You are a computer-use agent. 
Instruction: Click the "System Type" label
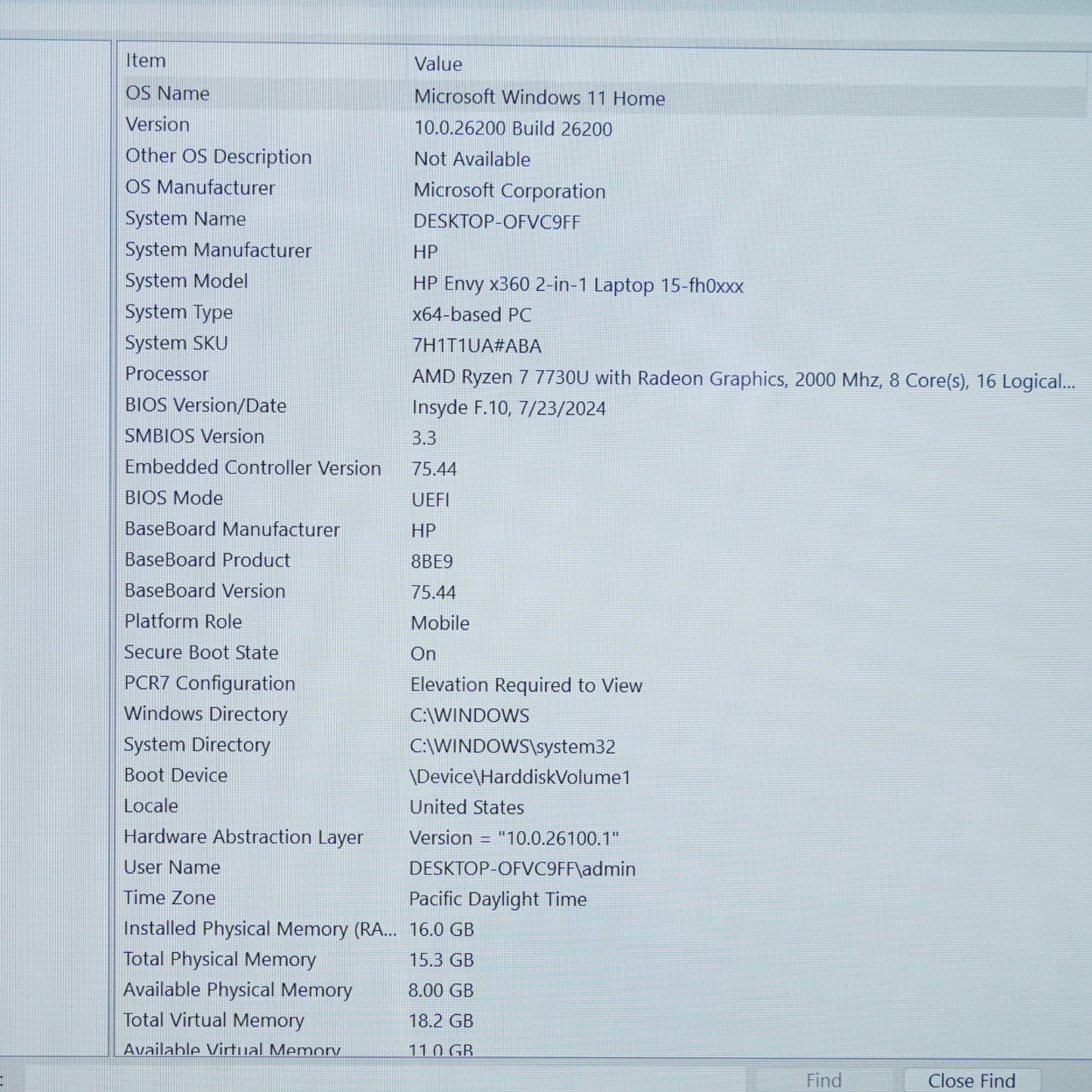(x=179, y=312)
